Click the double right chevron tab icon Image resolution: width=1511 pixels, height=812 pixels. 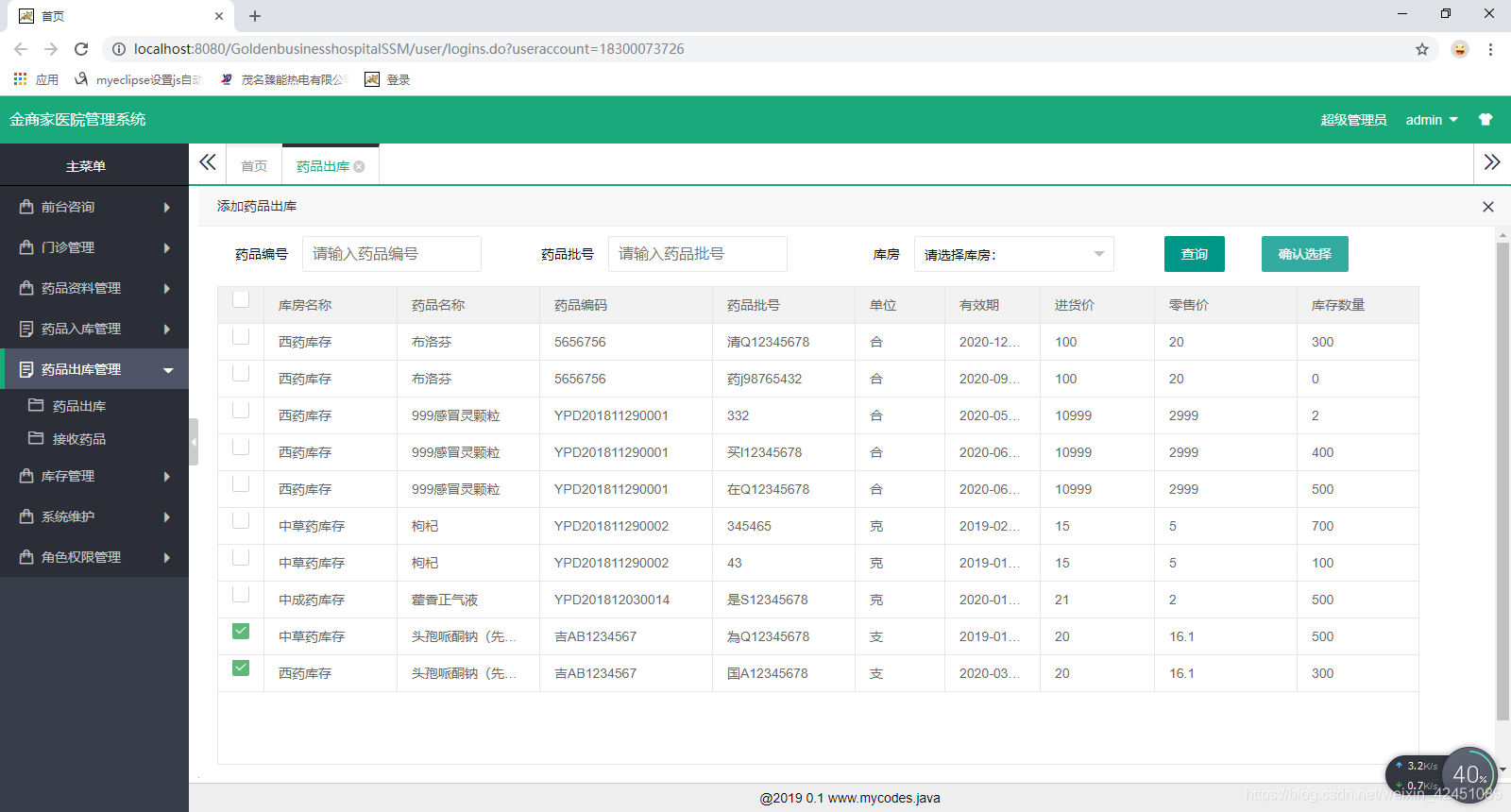pos(1492,162)
